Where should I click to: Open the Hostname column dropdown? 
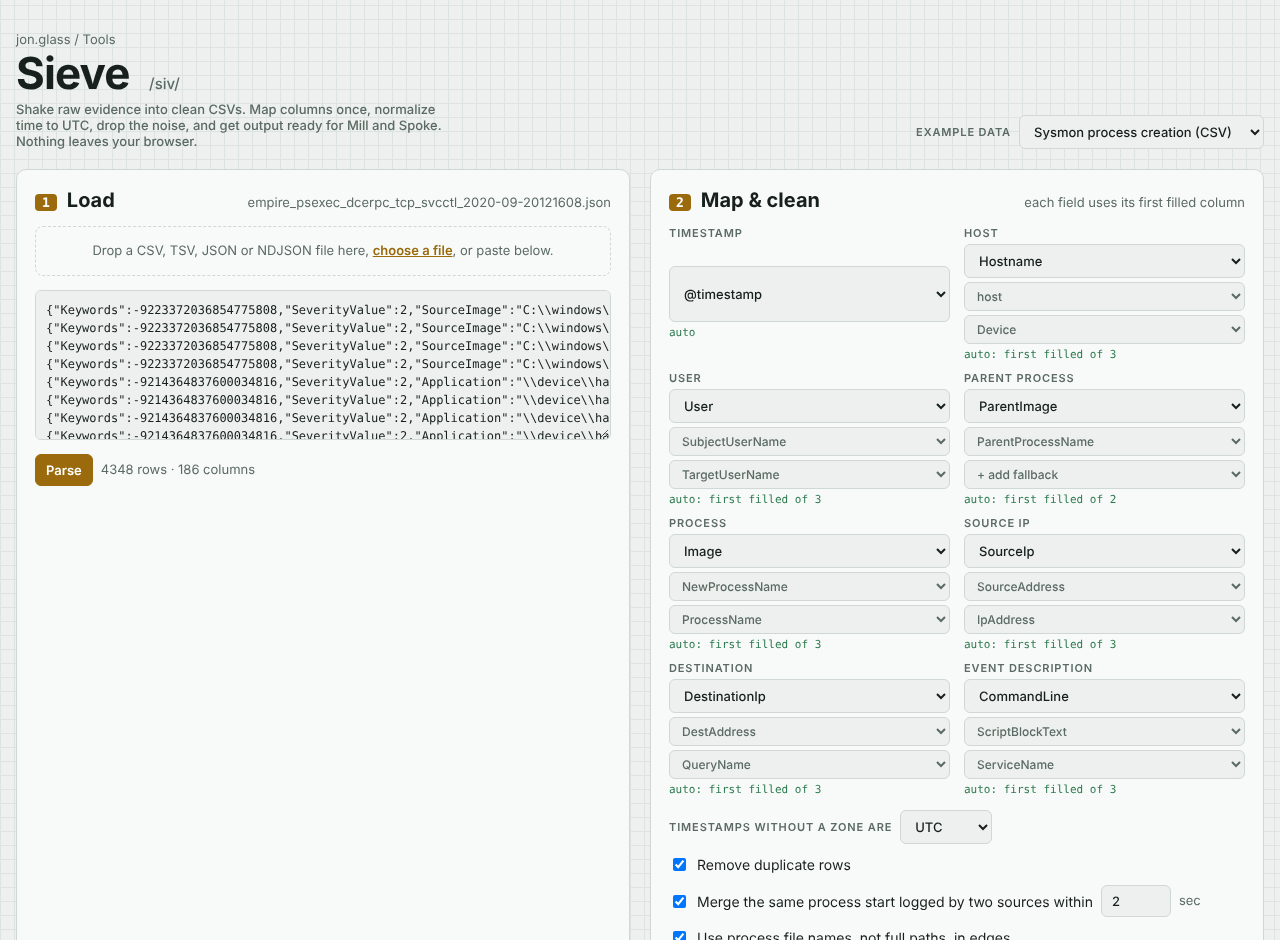coord(1104,261)
